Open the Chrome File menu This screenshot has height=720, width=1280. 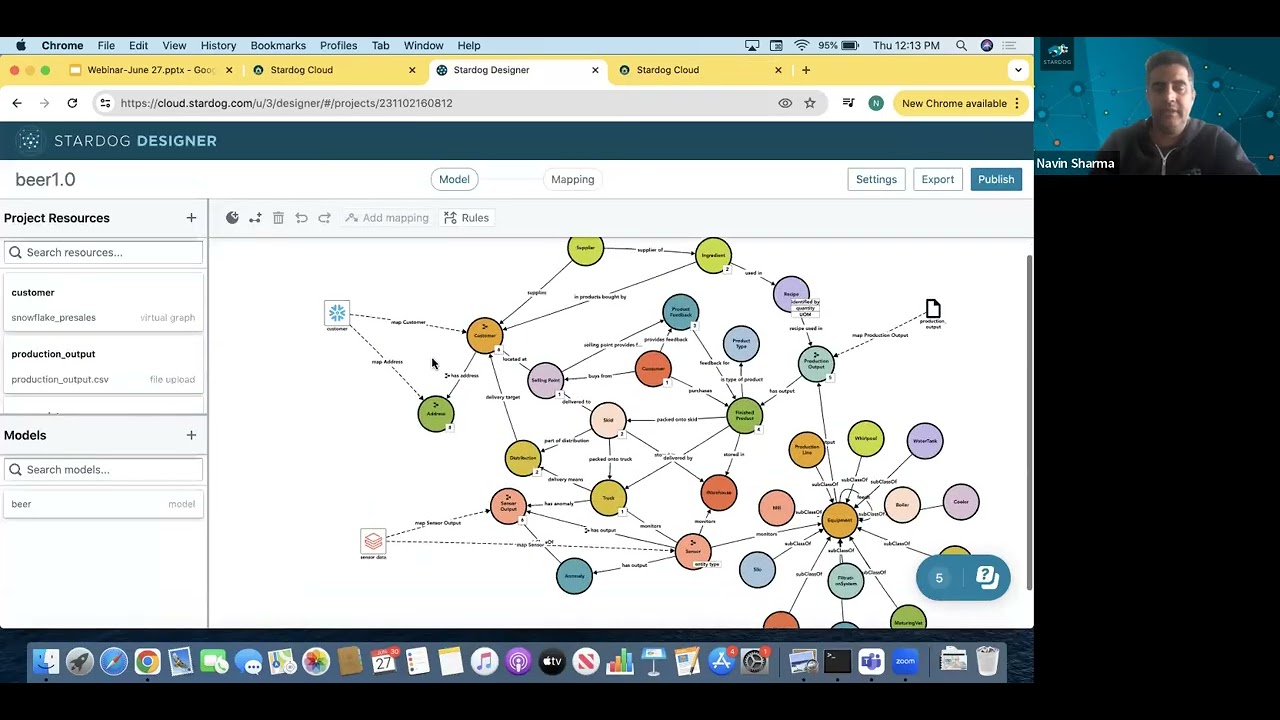pos(106,45)
